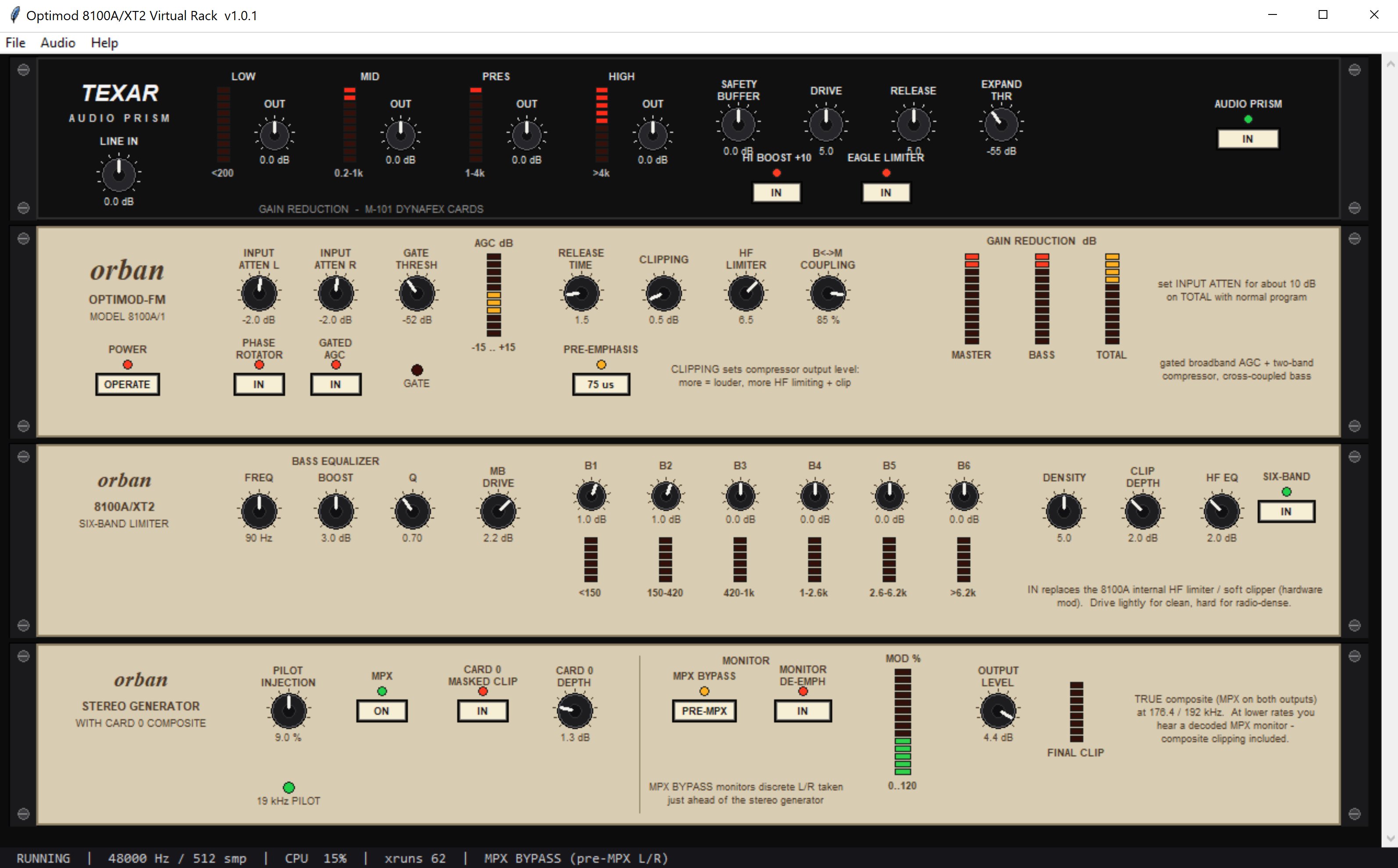Click the CLIP DEPTH knob
Screen dimensions: 1398x868
[1142, 511]
